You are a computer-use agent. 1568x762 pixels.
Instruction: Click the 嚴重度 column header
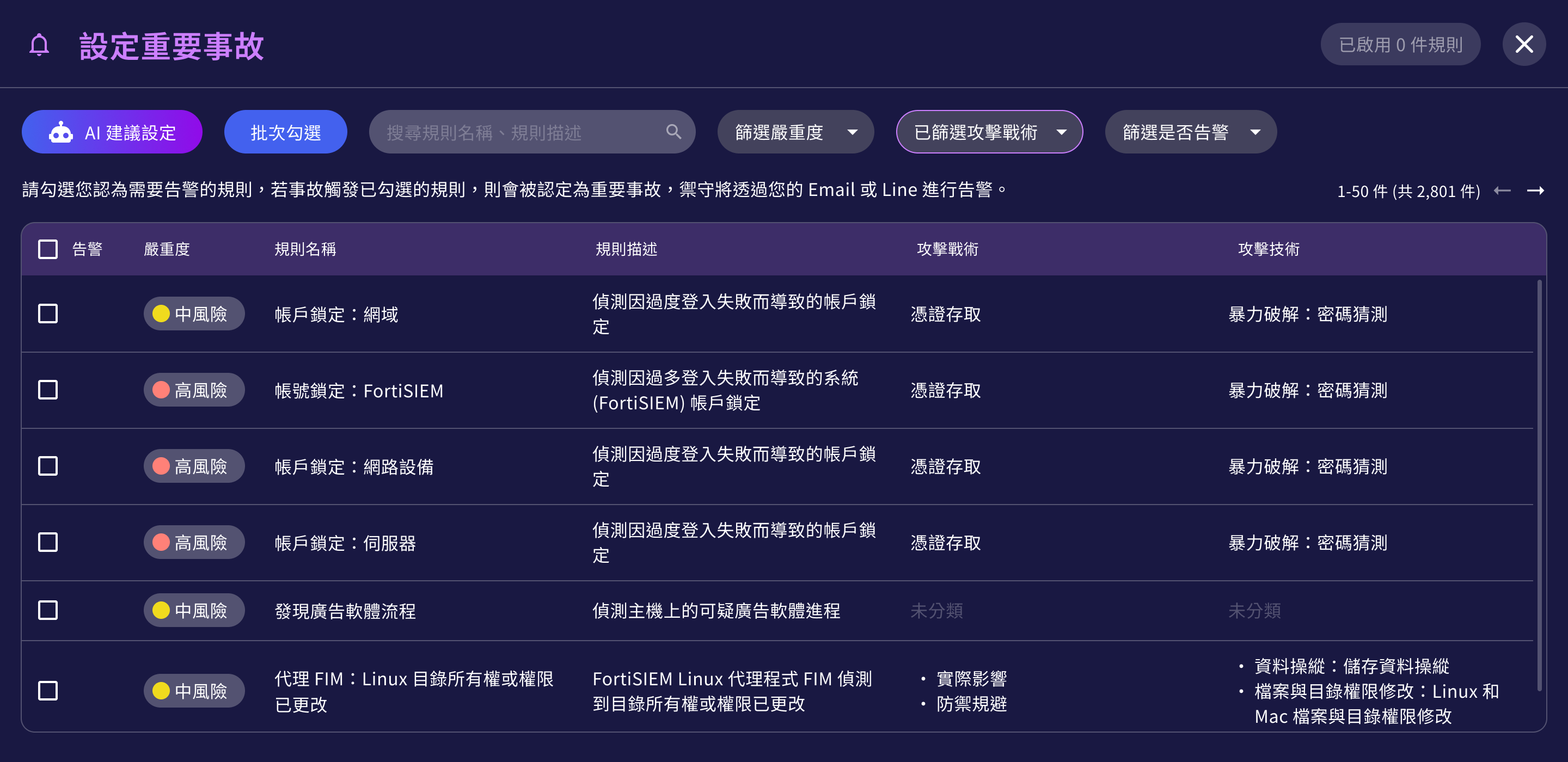166,249
